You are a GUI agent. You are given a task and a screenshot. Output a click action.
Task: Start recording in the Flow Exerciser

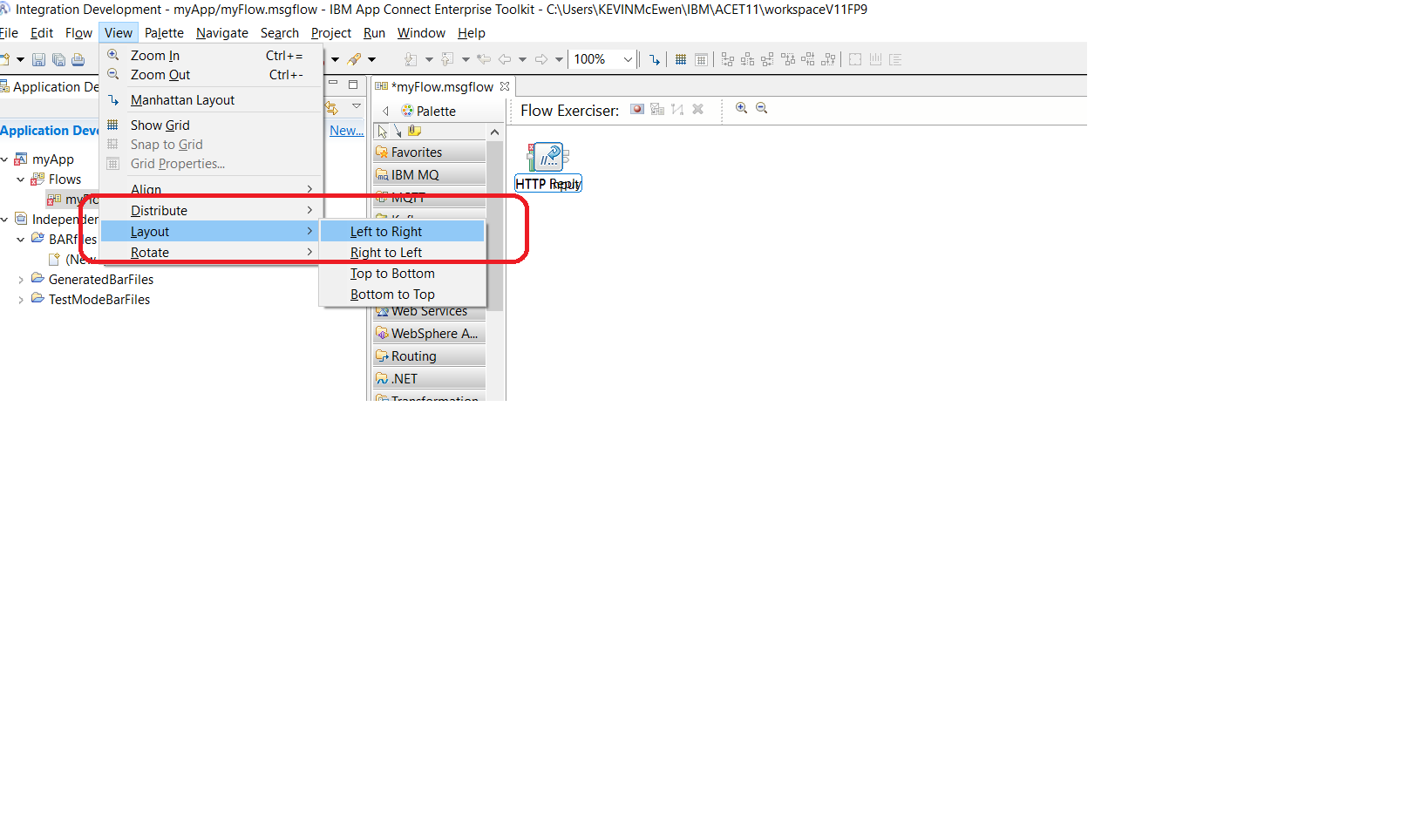coord(638,109)
